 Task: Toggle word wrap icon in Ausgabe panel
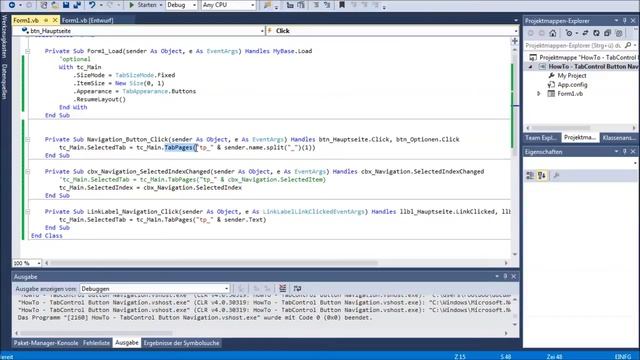(x=297, y=289)
